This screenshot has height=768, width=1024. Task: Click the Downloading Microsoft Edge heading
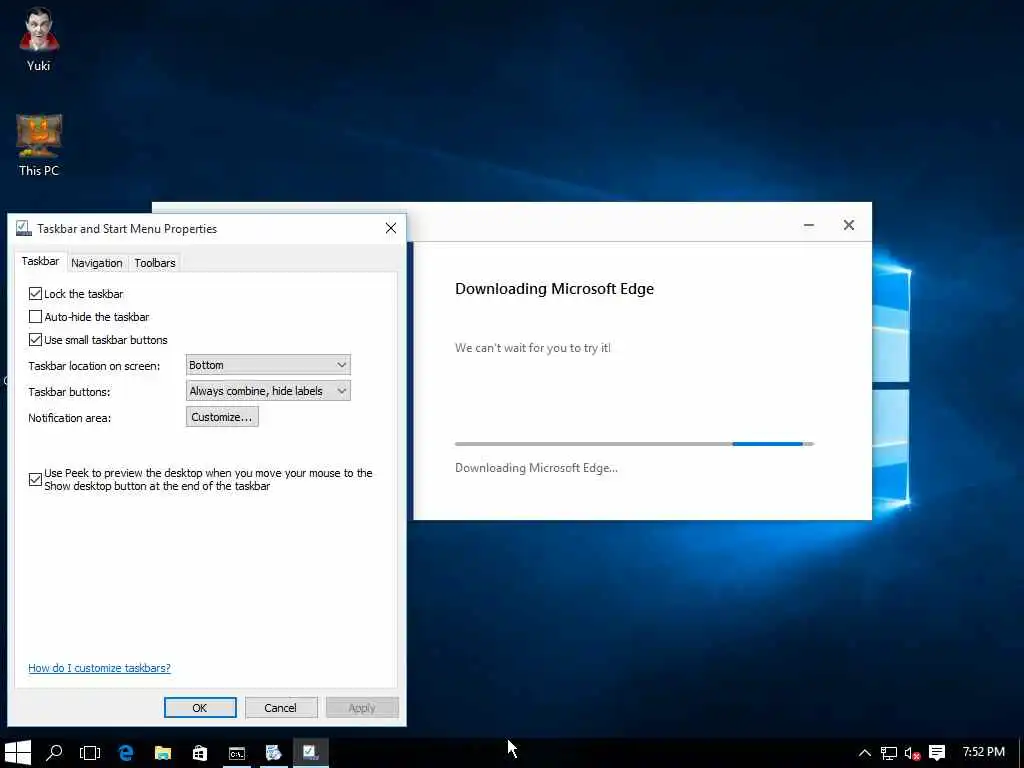tap(554, 289)
